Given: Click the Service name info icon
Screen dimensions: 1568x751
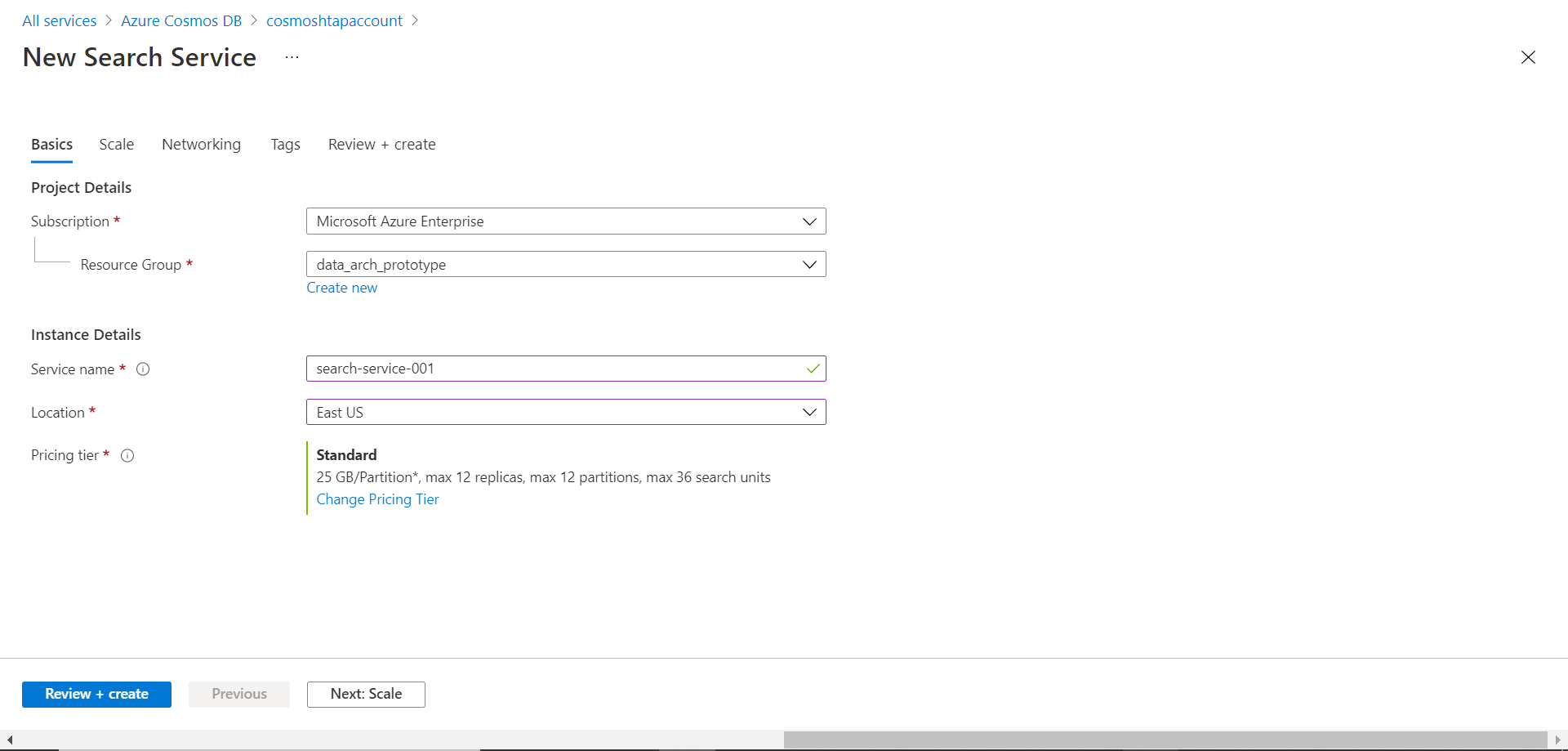Looking at the screenshot, I should (x=143, y=369).
